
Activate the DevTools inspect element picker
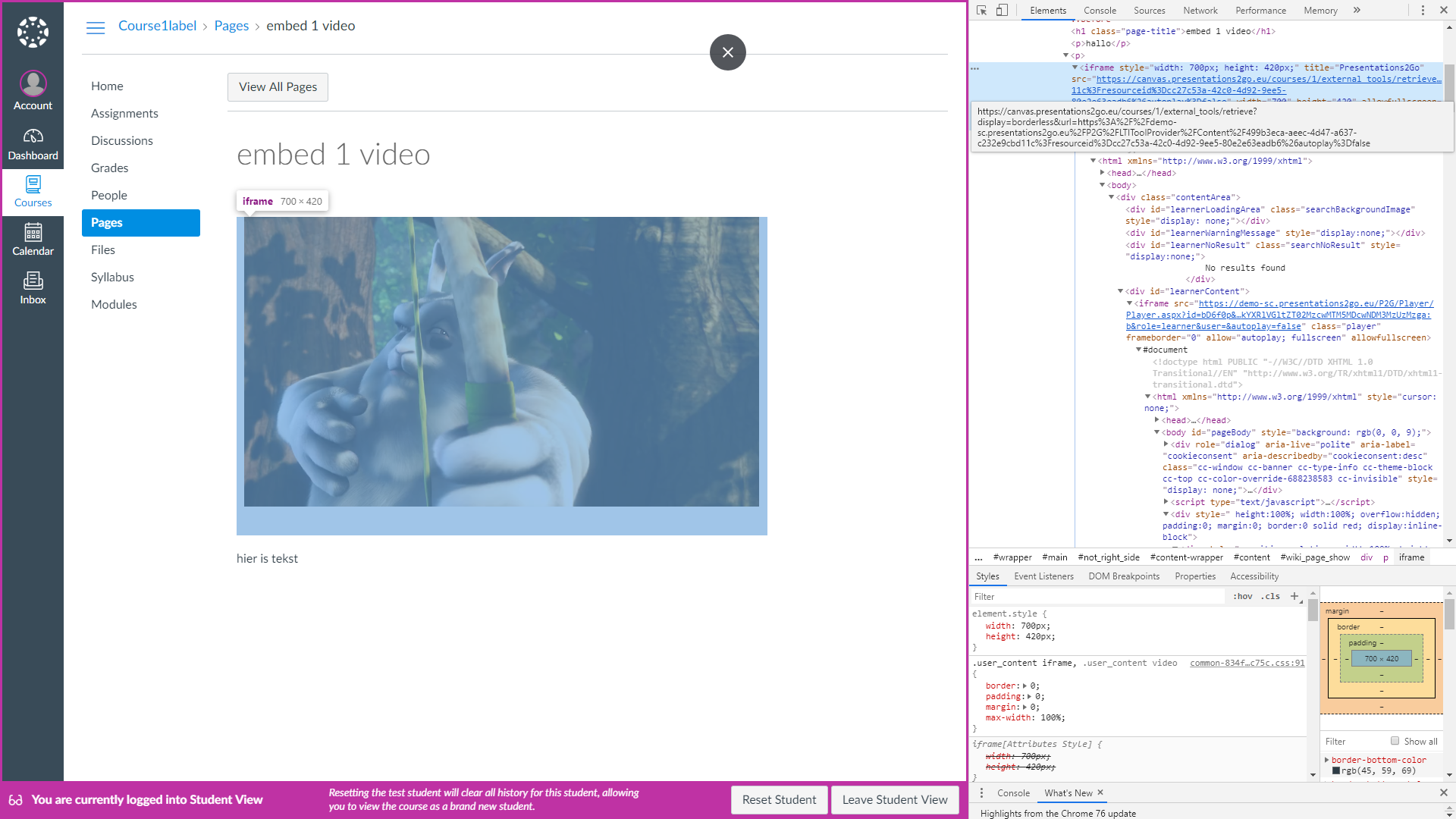(982, 10)
